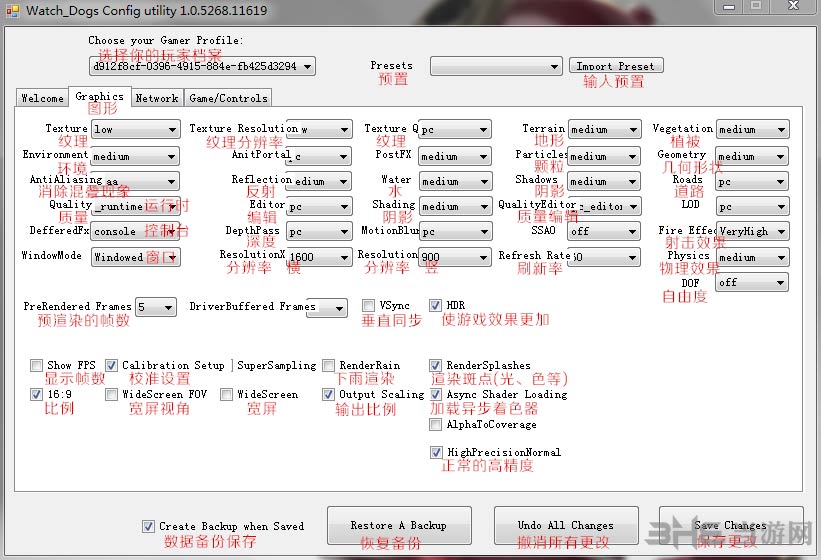Screen dimensions: 821x560
Task: Click the Undo All Changes button
Action: coord(566,525)
